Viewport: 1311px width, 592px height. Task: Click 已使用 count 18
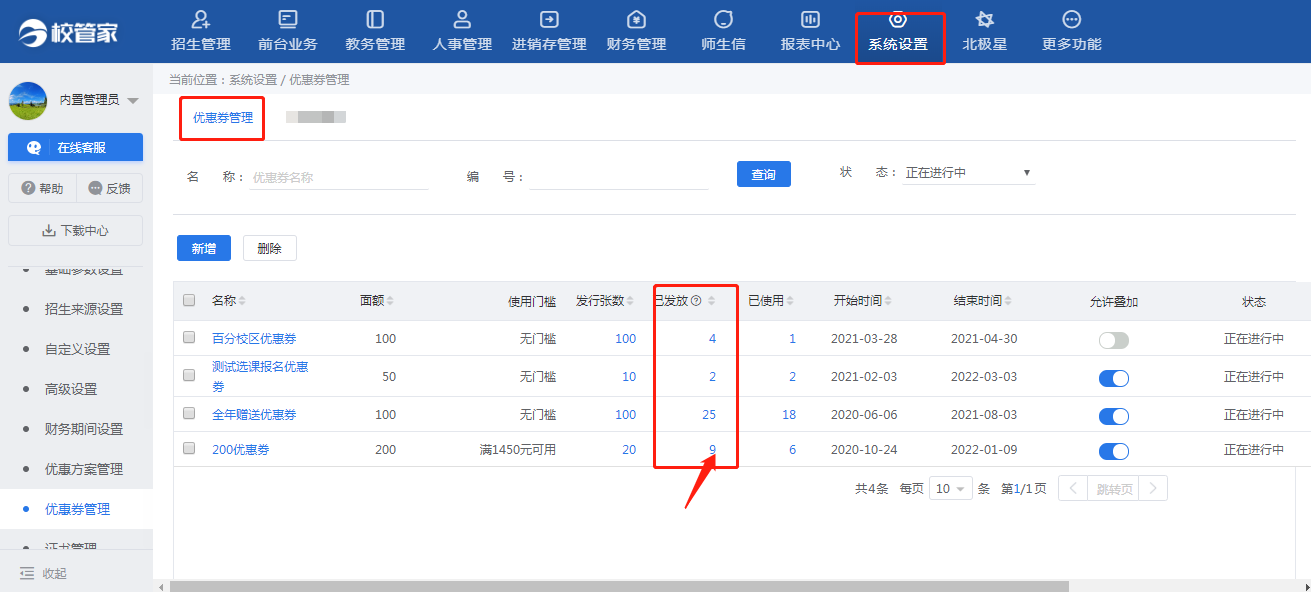(789, 415)
